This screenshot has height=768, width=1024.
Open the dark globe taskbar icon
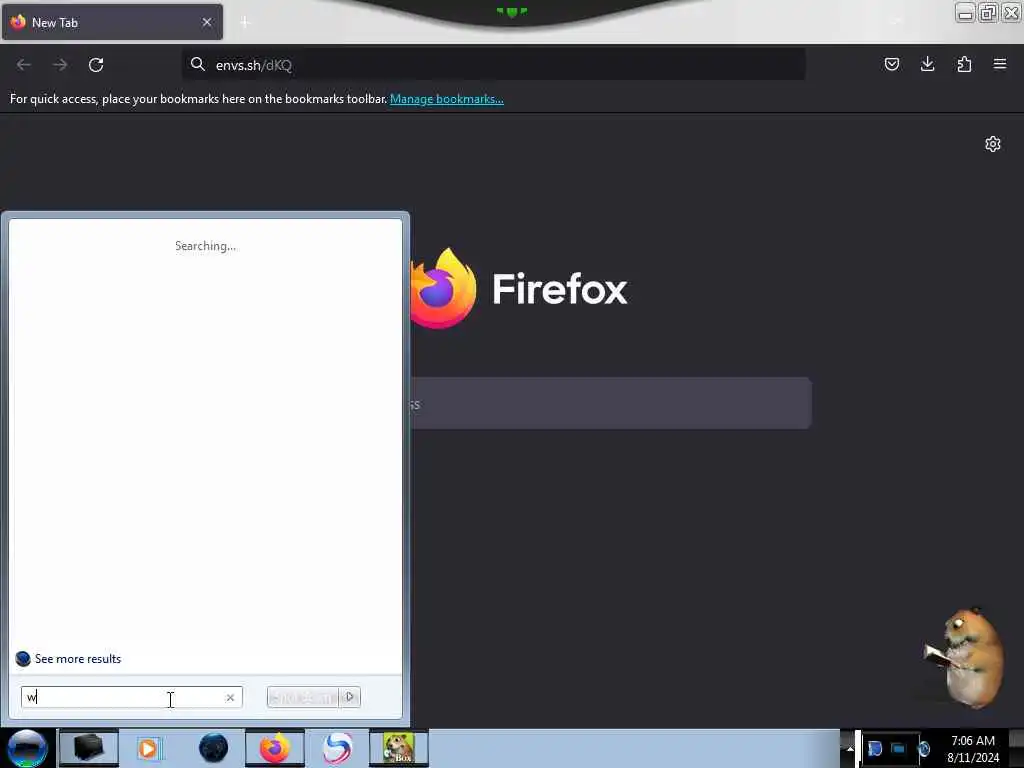[214, 748]
